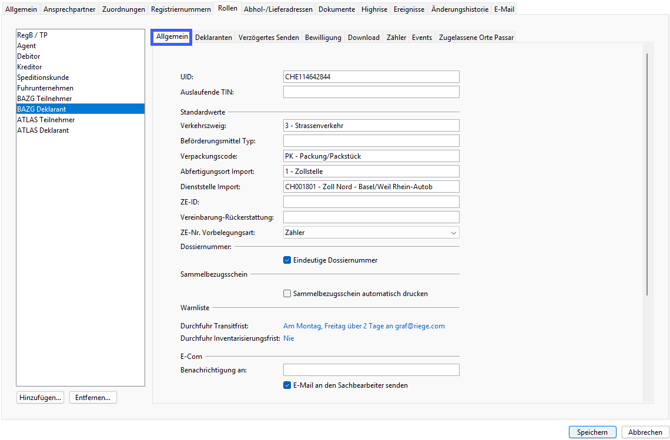Open the Verzögertes Senden tab
Viewport: 670px width, 440px height.
268,38
